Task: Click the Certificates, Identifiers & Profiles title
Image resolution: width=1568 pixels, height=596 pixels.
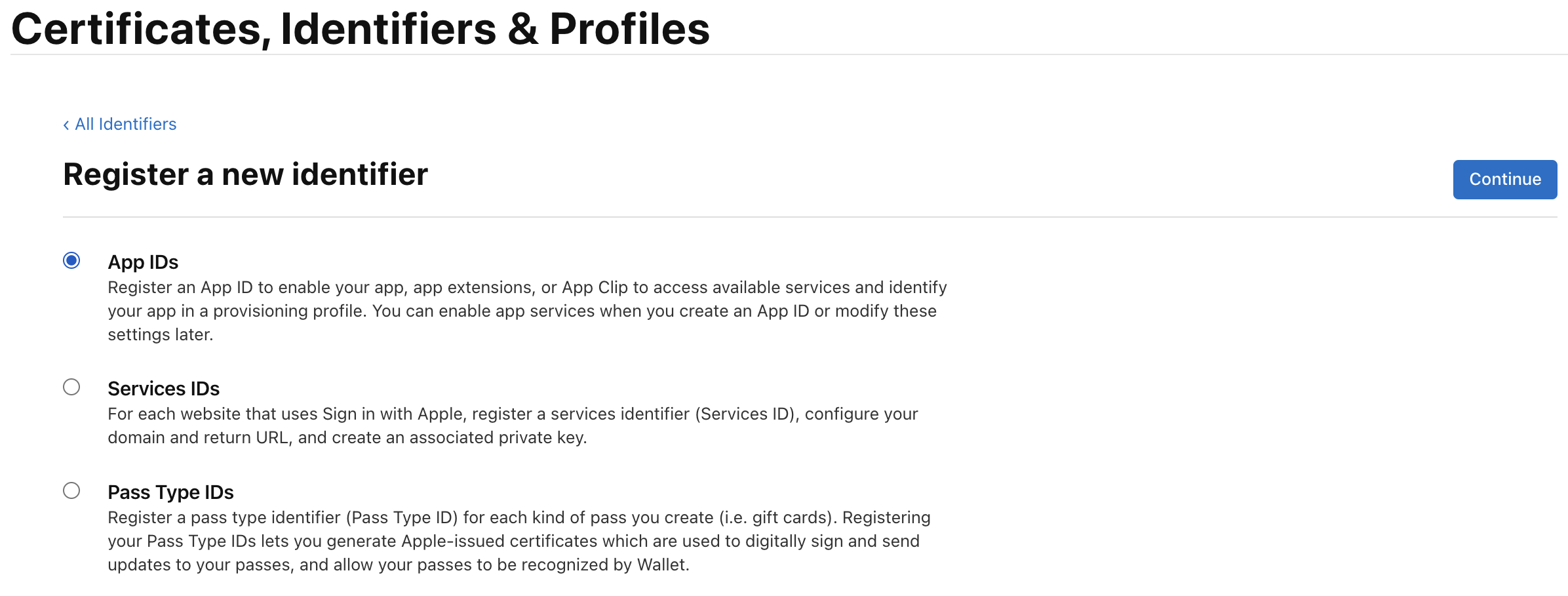Action: 361,29
